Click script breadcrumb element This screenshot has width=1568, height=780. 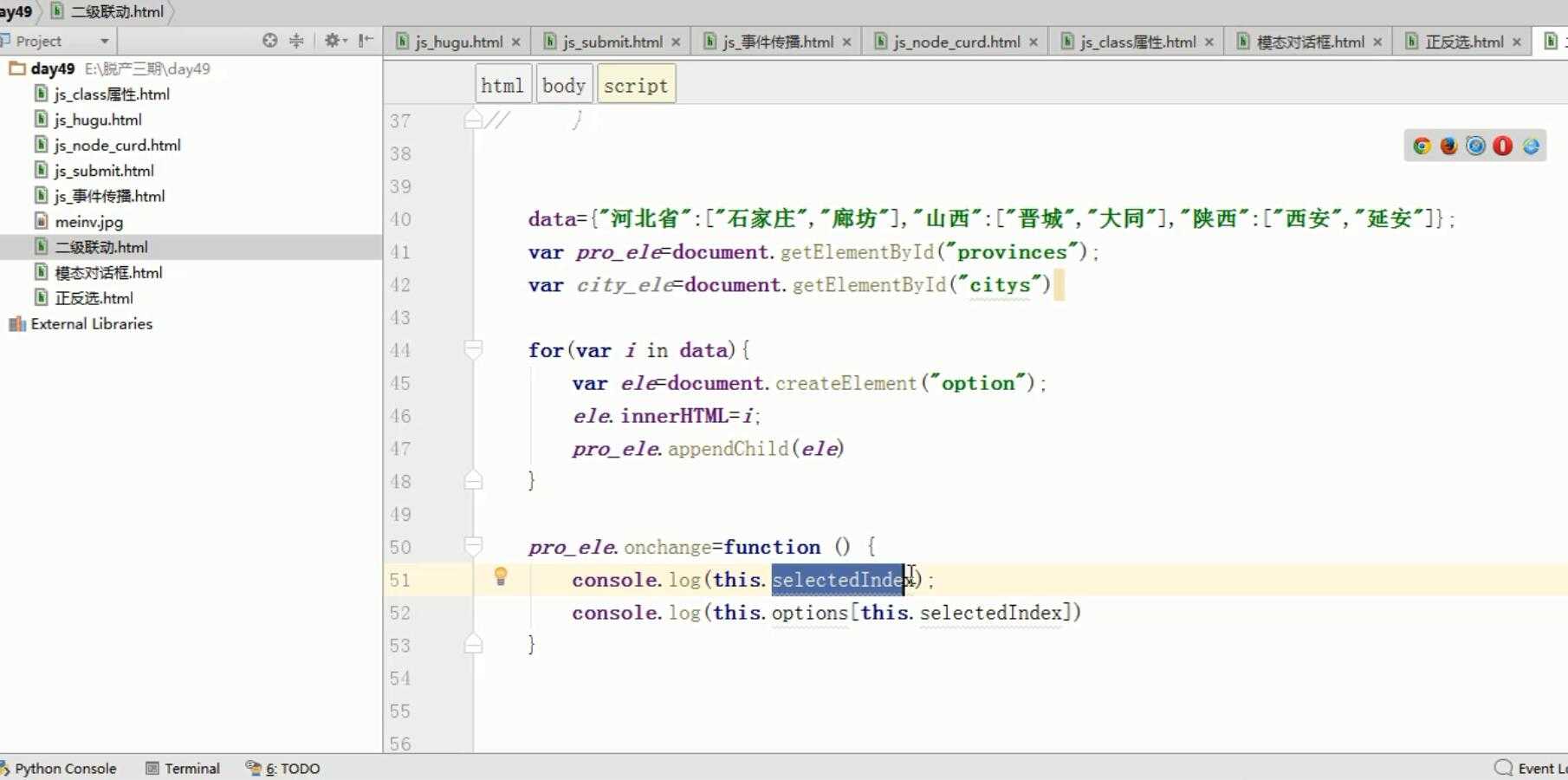[636, 85]
